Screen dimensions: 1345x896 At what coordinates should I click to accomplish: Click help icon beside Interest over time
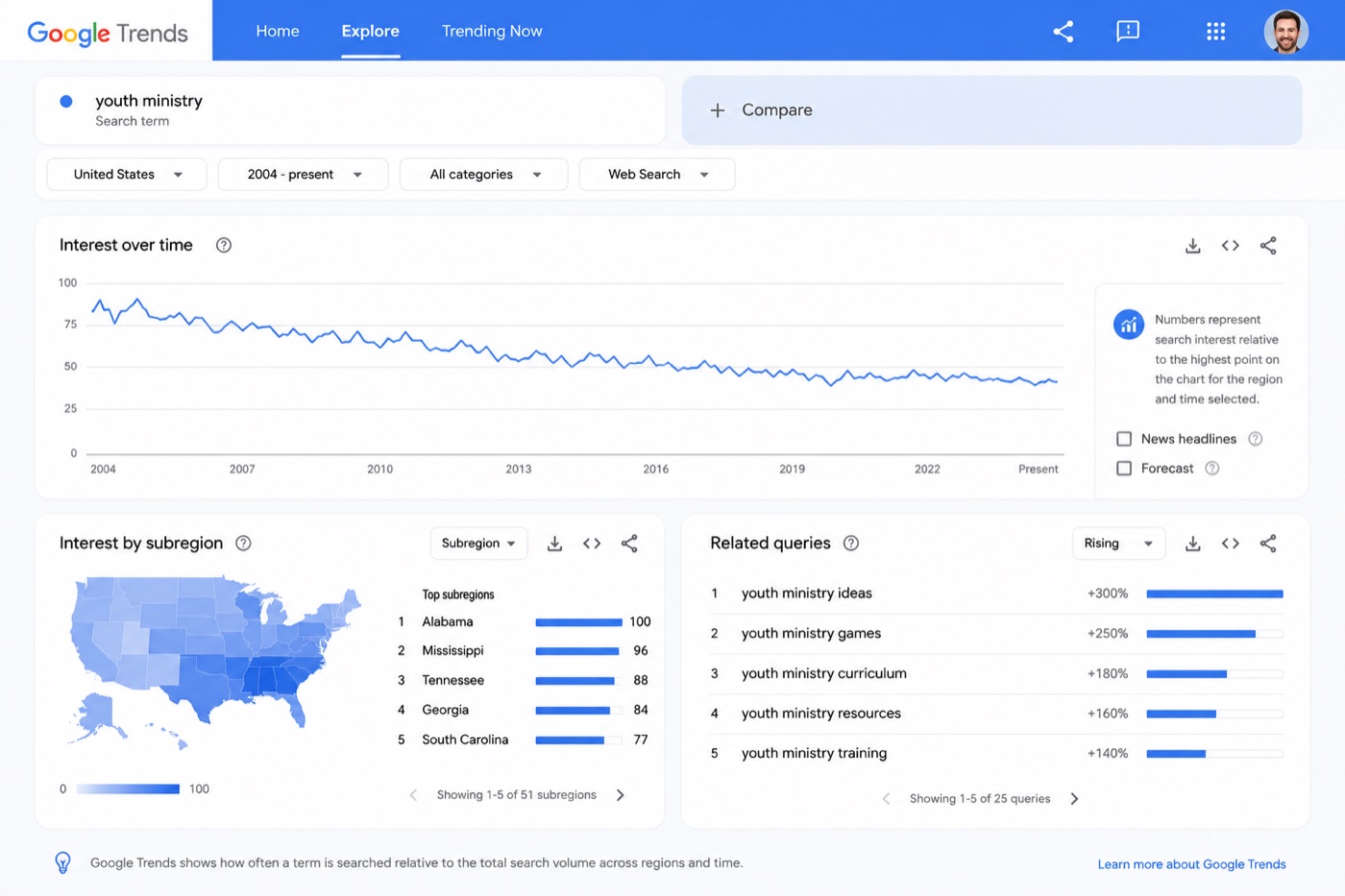pos(224,245)
